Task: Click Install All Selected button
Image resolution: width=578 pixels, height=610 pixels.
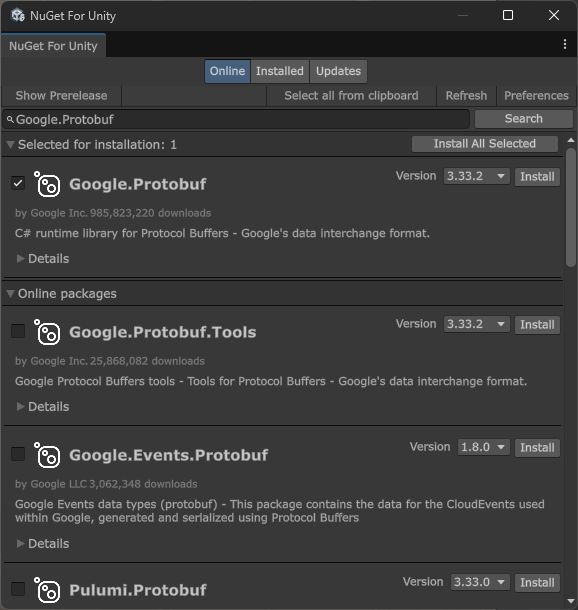Action: (485, 144)
